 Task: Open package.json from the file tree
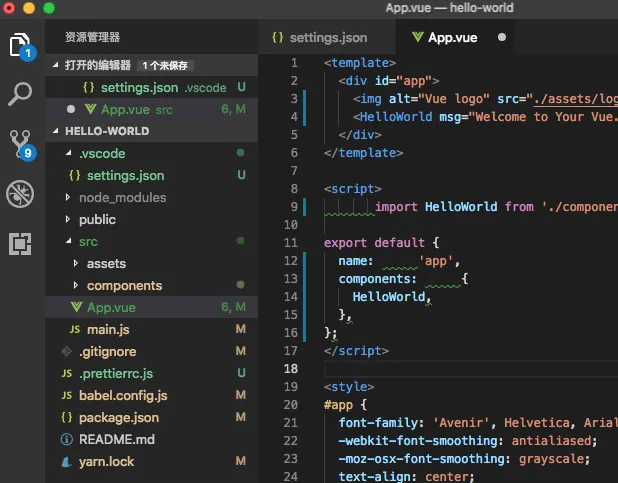[x=118, y=417]
